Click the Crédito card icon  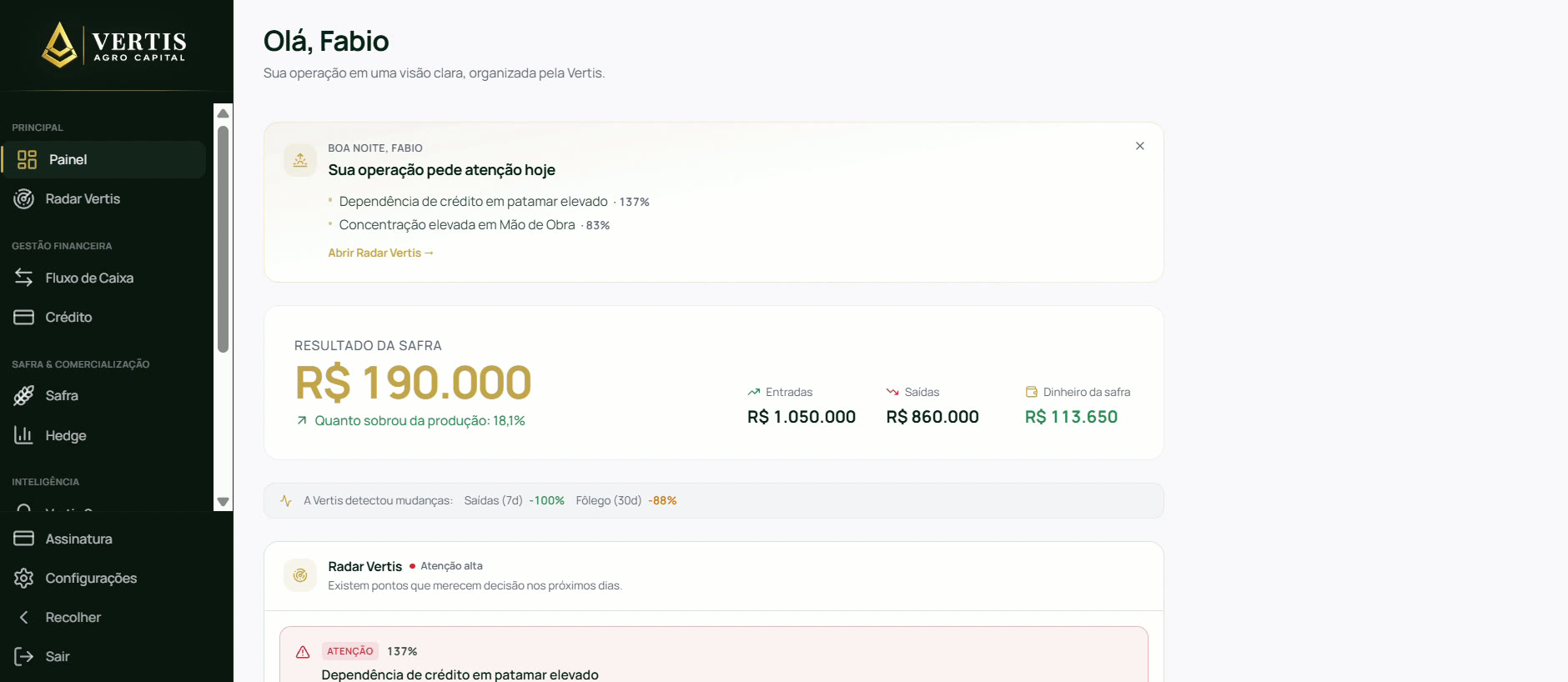(24, 317)
